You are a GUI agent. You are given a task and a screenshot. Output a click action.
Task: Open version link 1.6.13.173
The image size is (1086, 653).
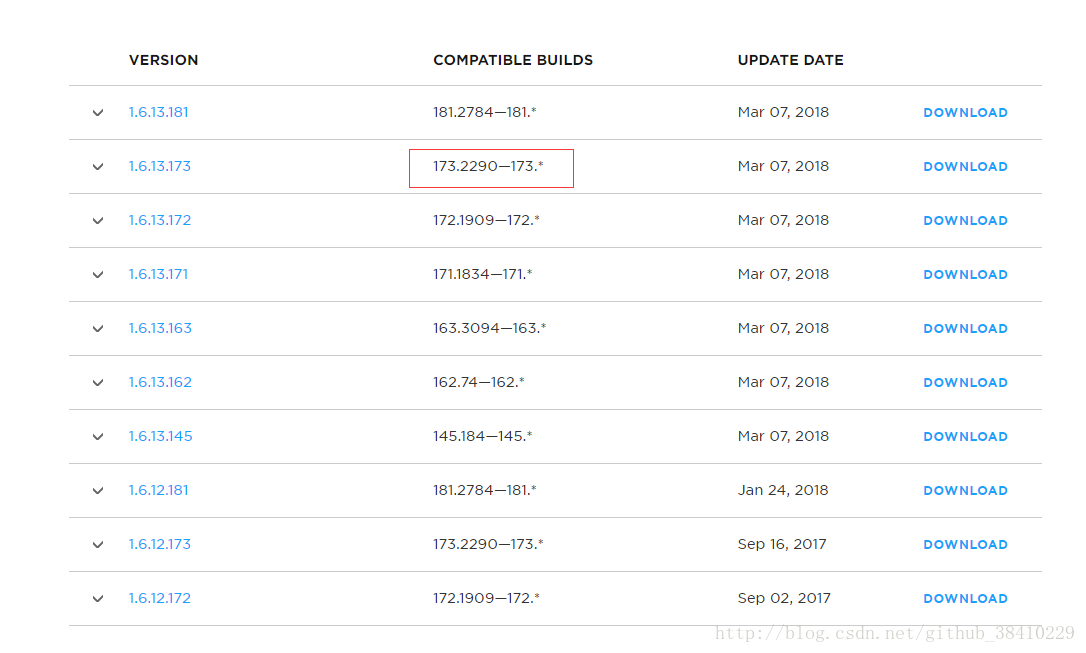[x=160, y=166]
